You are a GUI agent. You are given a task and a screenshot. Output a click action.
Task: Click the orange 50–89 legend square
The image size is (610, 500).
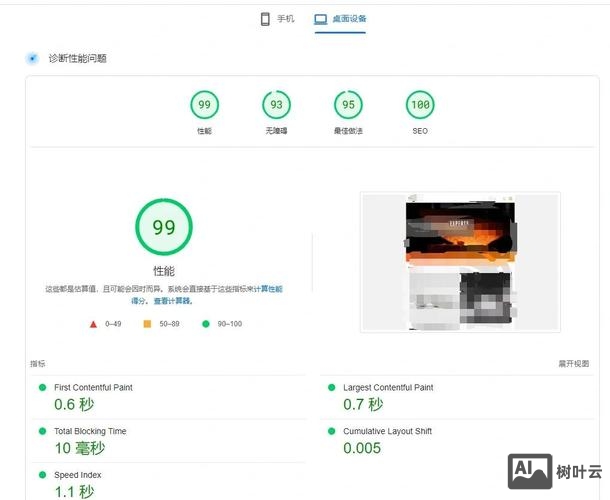(147, 324)
